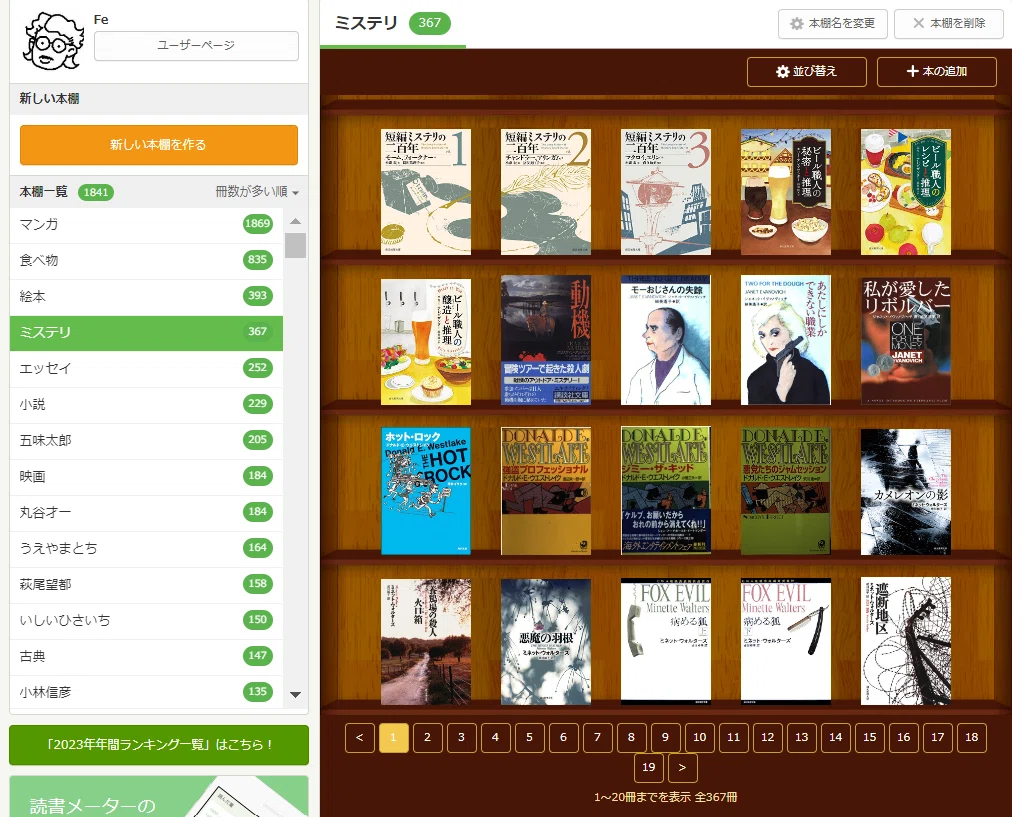
Task: Click the scrollbar down arrow in bookshelf list
Action: click(x=296, y=695)
